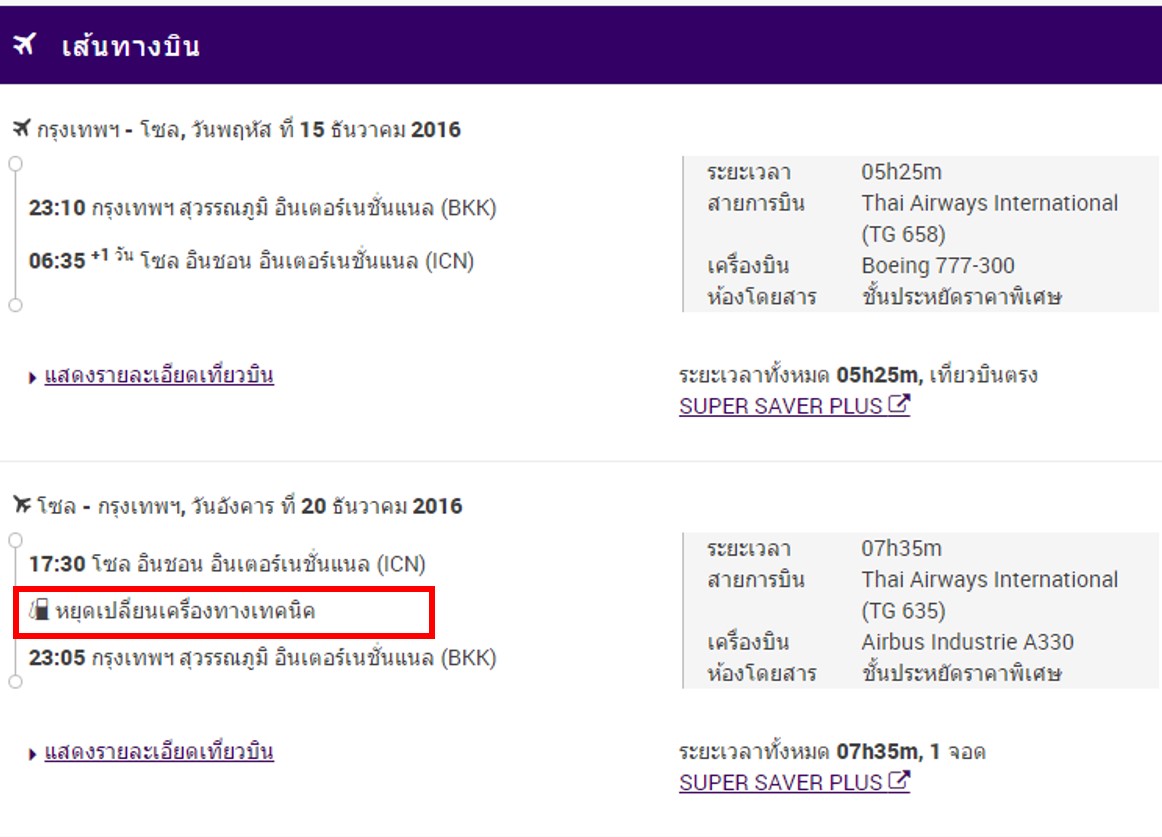
Task: Click external link icon of first SUPER SAVER PLUS
Action: click(899, 405)
